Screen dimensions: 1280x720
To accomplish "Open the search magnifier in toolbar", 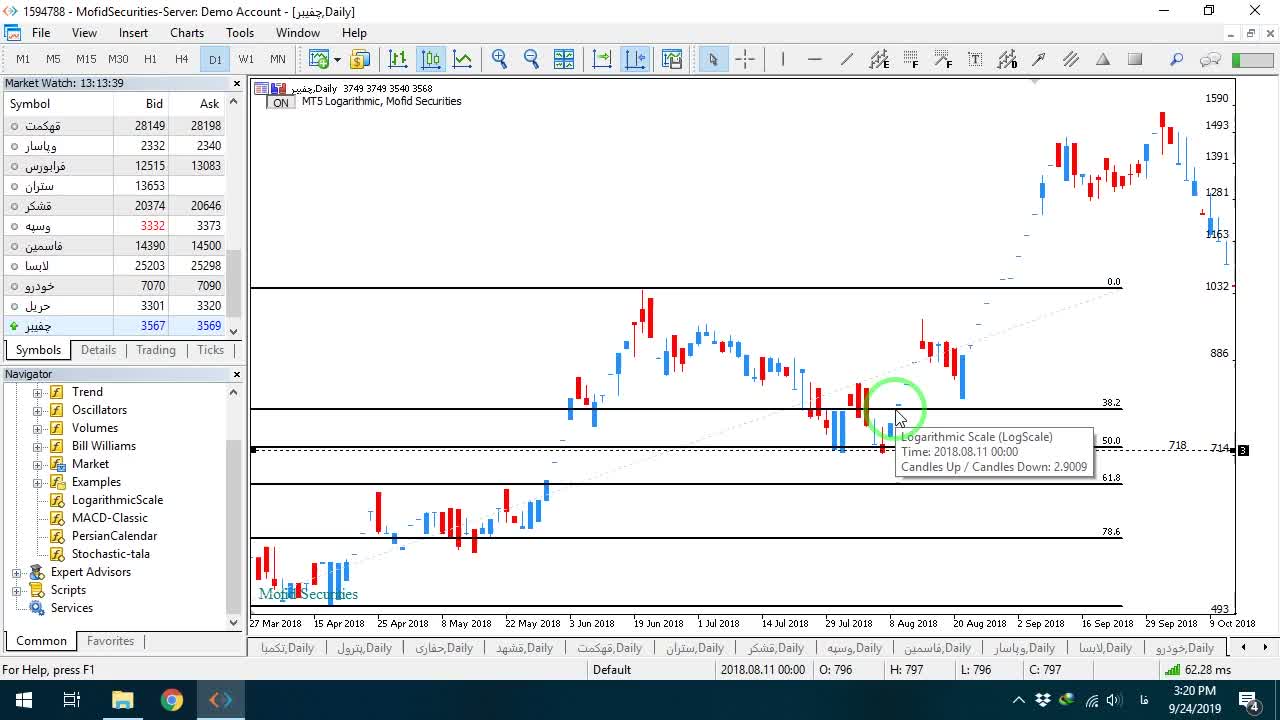I will pos(1177,59).
